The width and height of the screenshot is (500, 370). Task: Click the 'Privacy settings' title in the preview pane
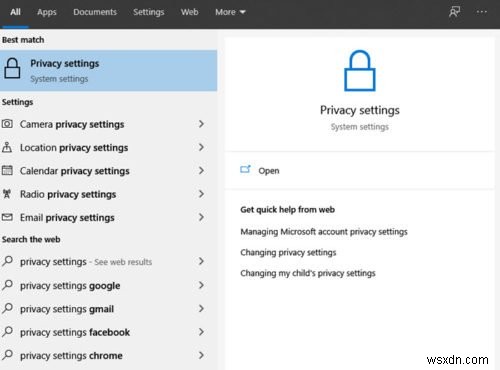click(360, 110)
